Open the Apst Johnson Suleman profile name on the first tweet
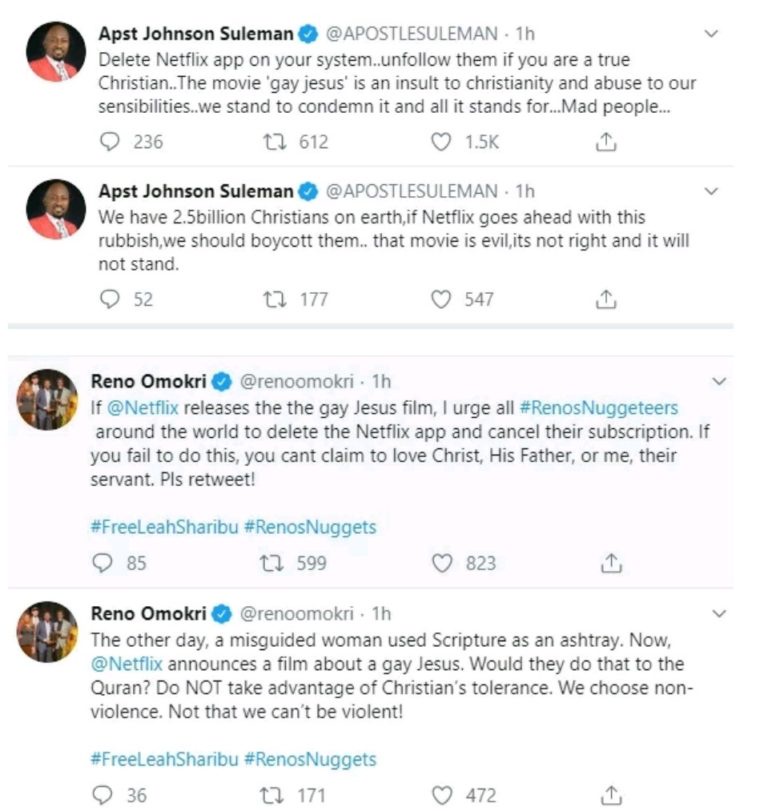768x811 pixels. 195,33
